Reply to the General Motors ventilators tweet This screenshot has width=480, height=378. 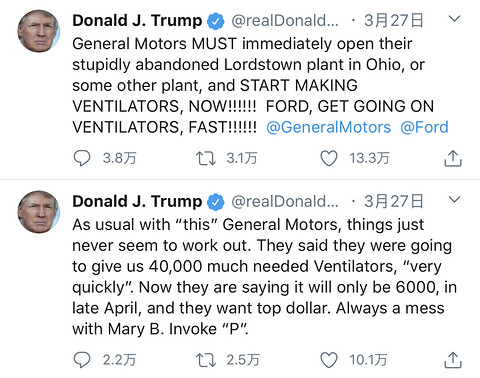[82, 158]
